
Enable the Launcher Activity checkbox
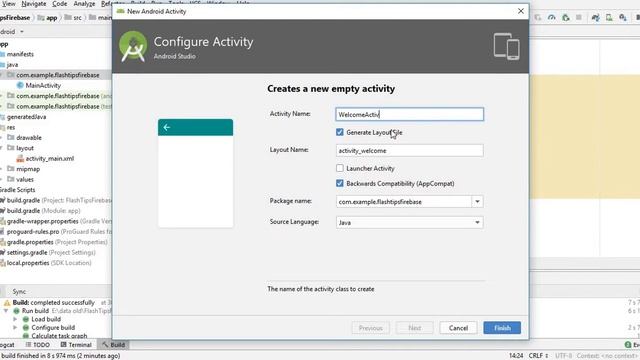(x=340, y=168)
